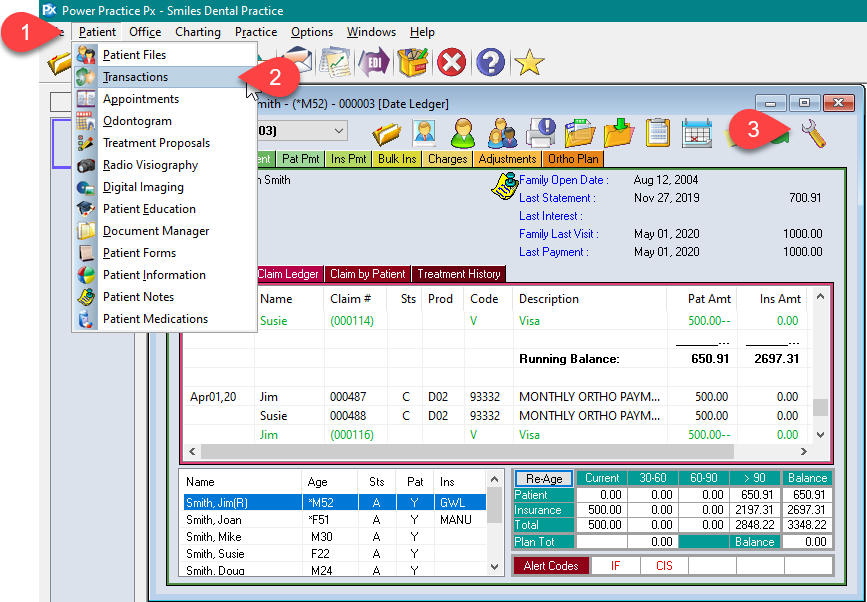Click the Alert Codes button
Screen dimensions: 867x602
(x=551, y=566)
